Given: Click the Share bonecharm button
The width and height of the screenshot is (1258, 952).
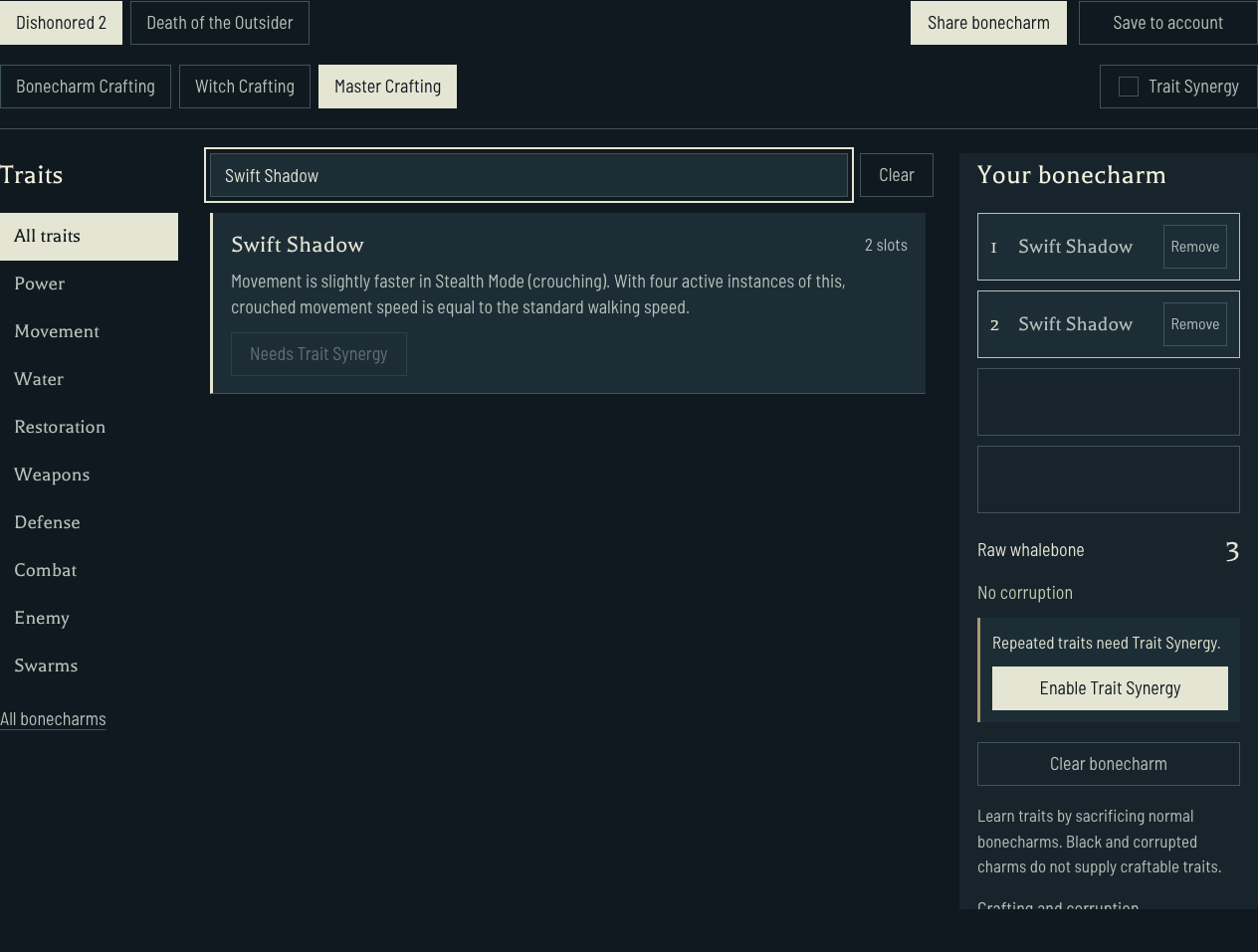Looking at the screenshot, I should coord(988,23).
